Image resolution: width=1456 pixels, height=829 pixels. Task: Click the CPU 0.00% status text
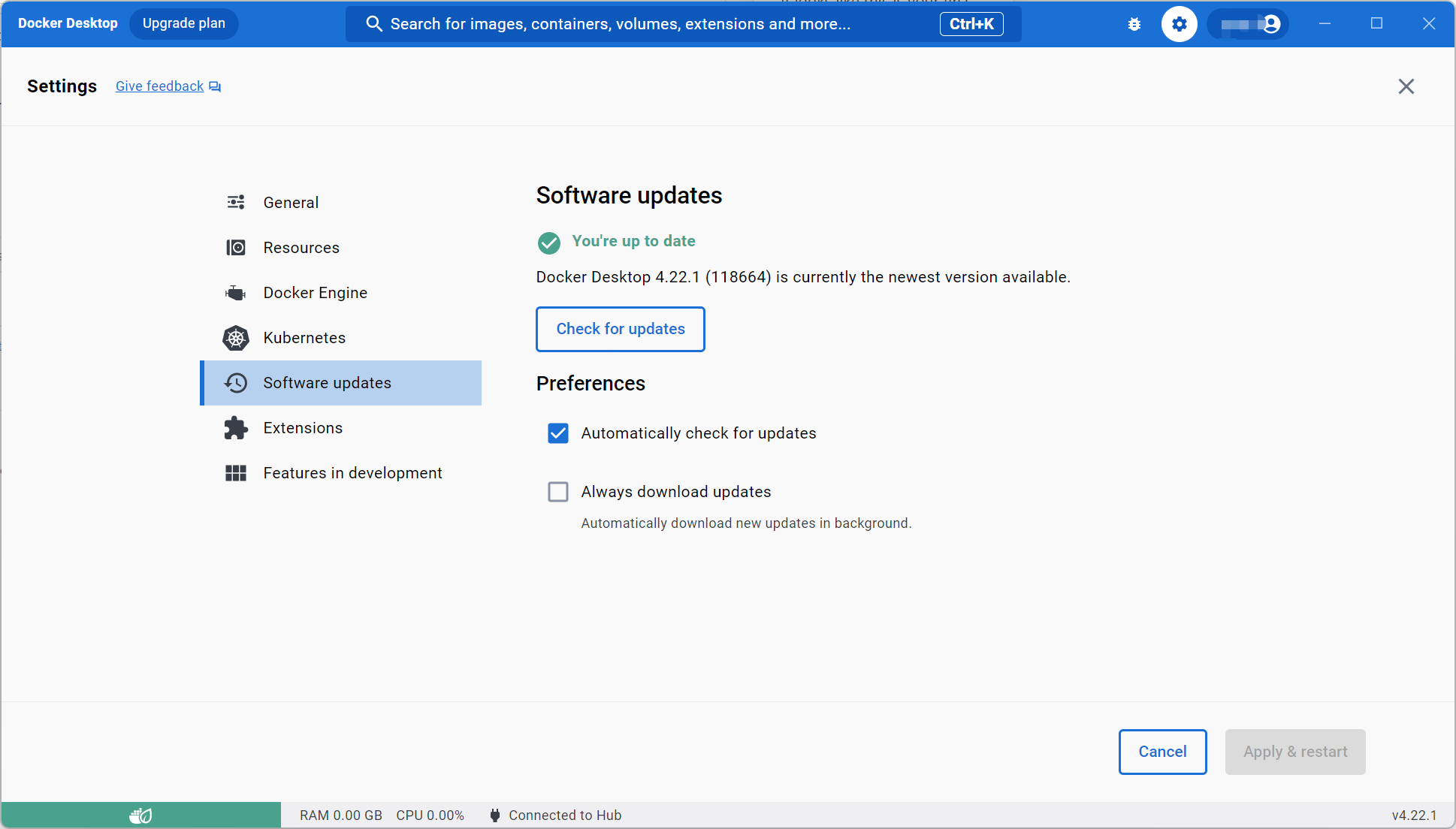tap(430, 815)
